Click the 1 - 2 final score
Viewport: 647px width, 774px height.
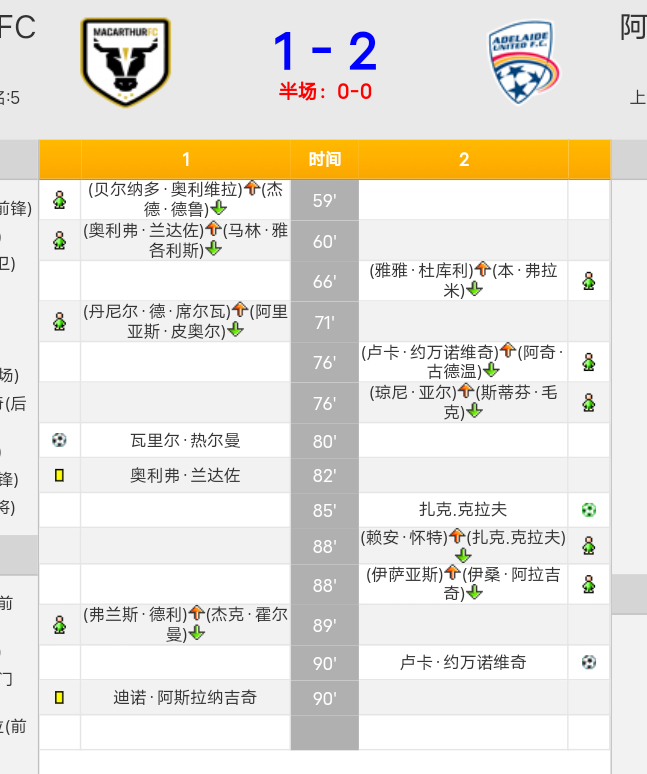click(x=325, y=51)
